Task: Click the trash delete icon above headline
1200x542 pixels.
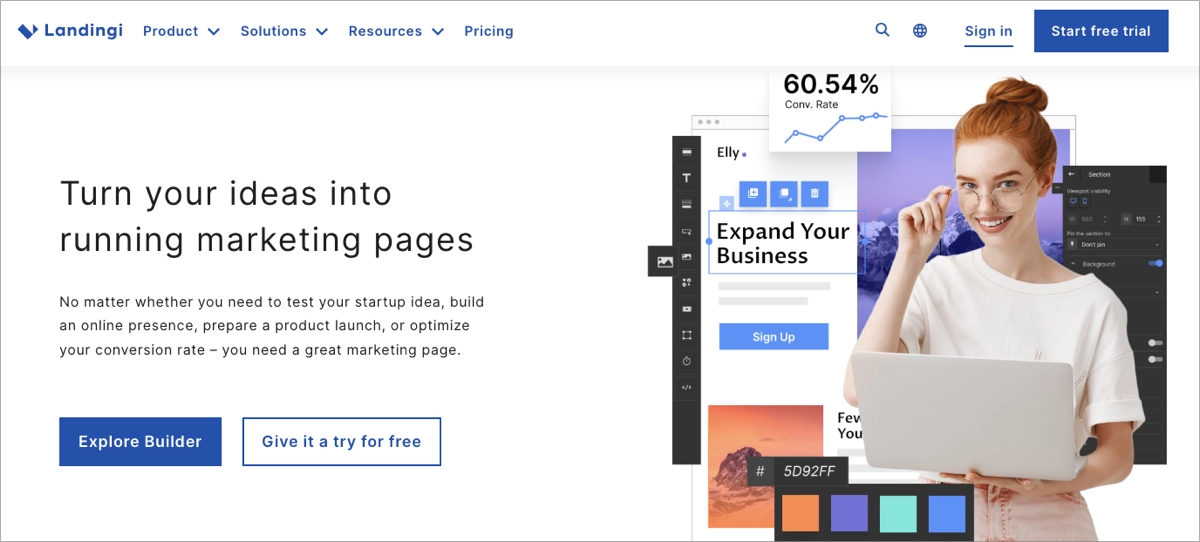Action: click(814, 193)
